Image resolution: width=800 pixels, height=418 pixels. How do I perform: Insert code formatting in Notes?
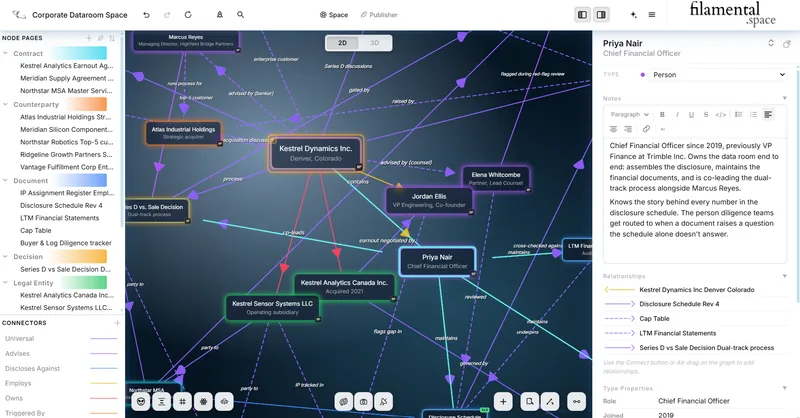pyautogui.click(x=720, y=114)
